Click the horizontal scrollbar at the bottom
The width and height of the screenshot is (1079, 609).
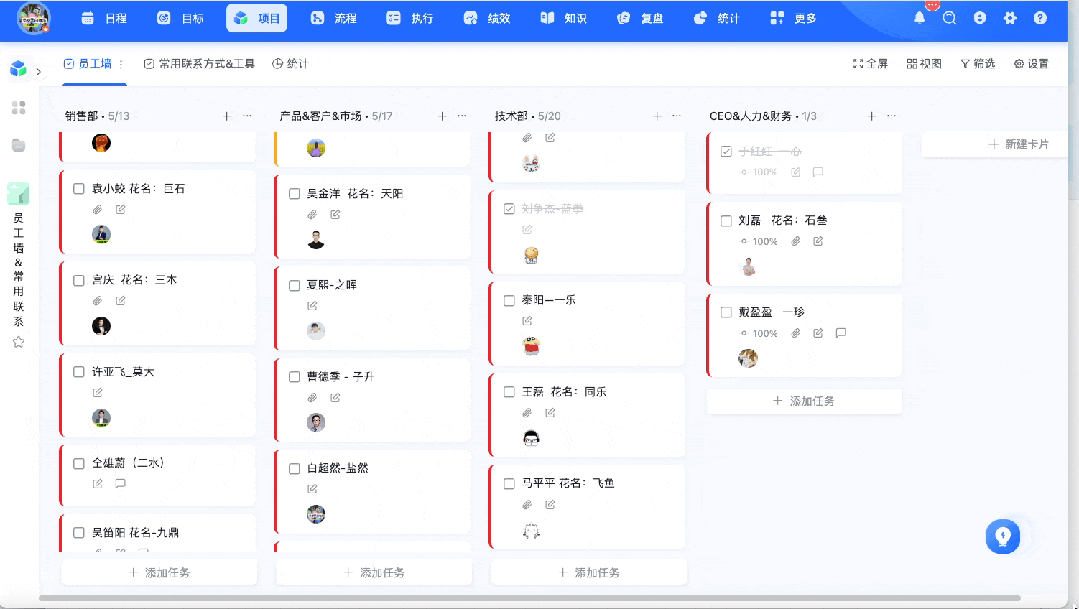click(x=530, y=598)
